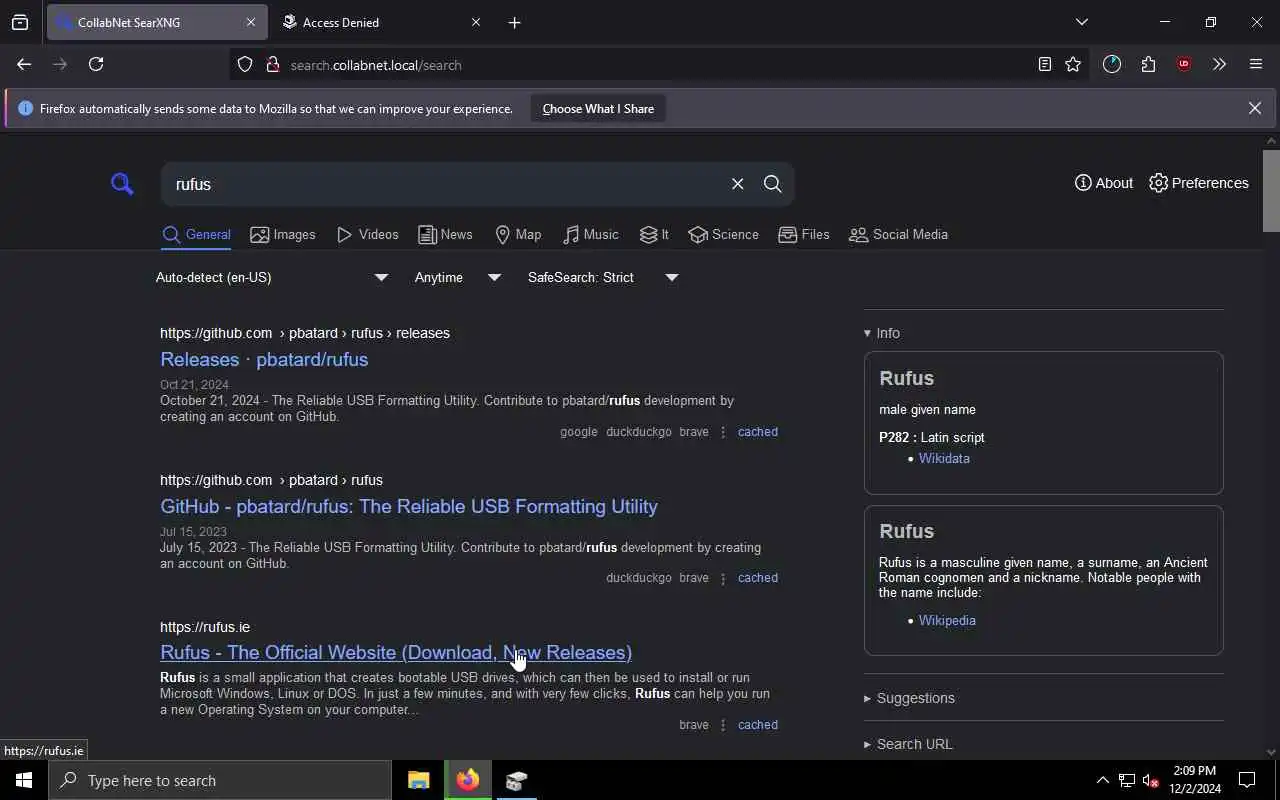Click the Firefox taskbar icon

coord(467,780)
